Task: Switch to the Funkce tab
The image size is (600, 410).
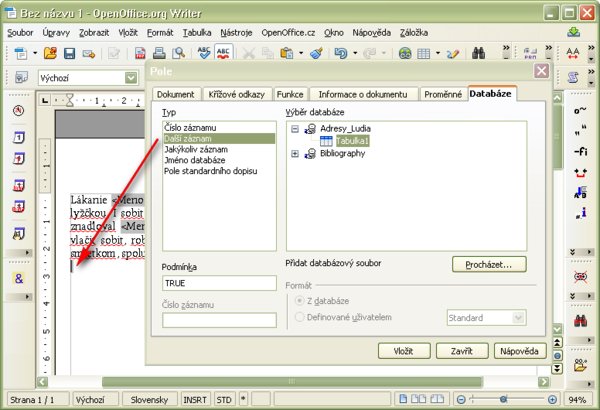Action: pos(290,94)
